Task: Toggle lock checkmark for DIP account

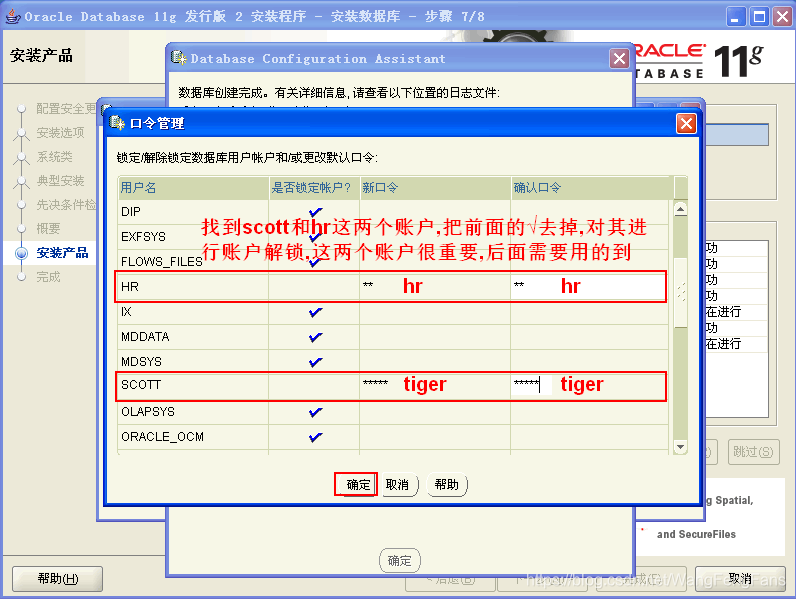Action: click(x=315, y=212)
